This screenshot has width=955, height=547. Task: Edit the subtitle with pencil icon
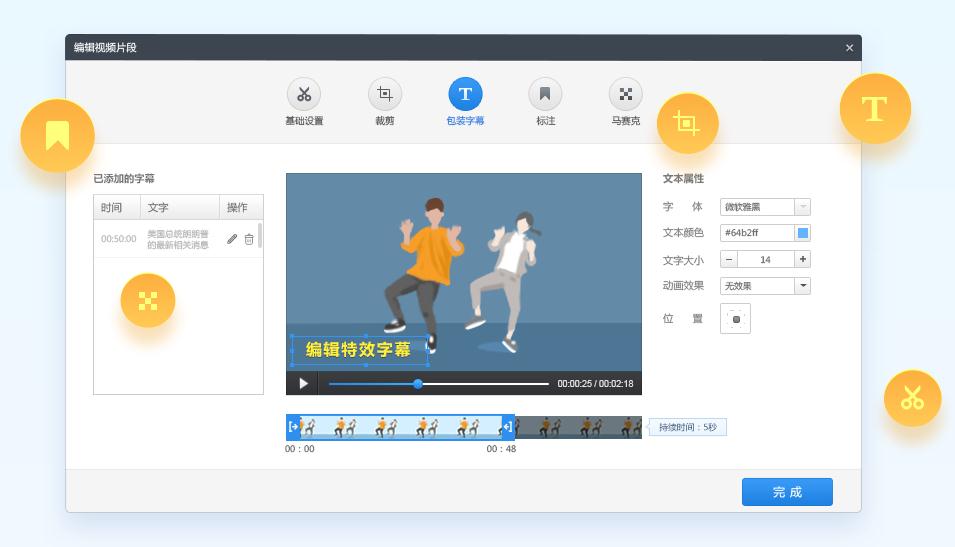click(x=232, y=239)
